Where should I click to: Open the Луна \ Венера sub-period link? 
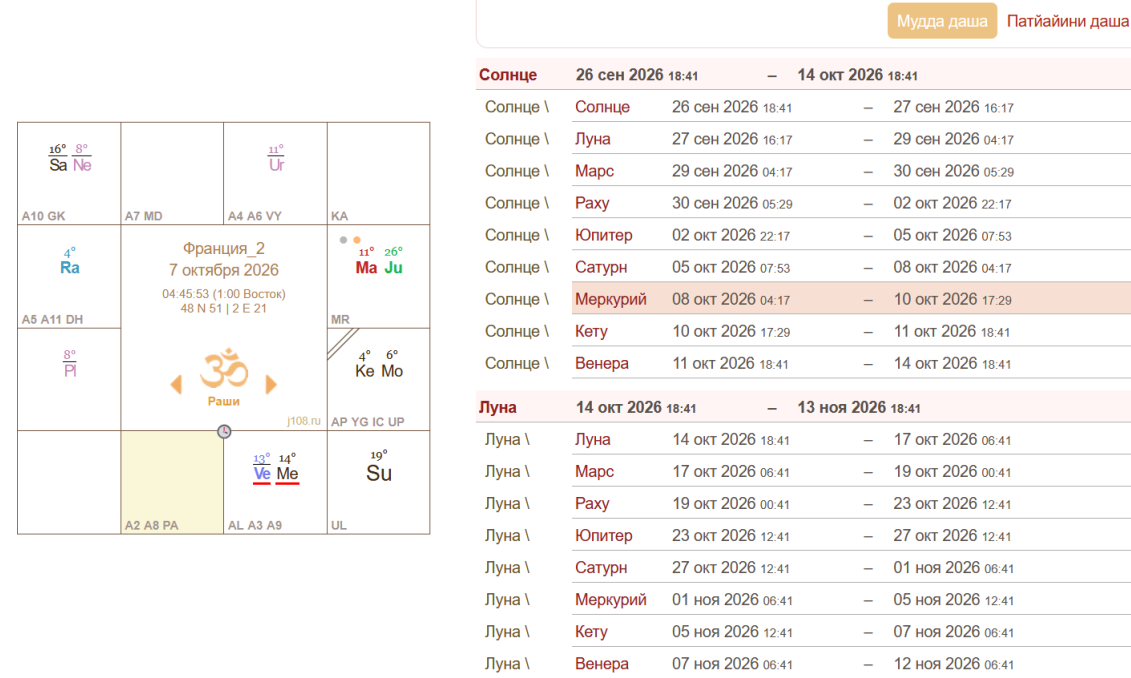click(602, 664)
